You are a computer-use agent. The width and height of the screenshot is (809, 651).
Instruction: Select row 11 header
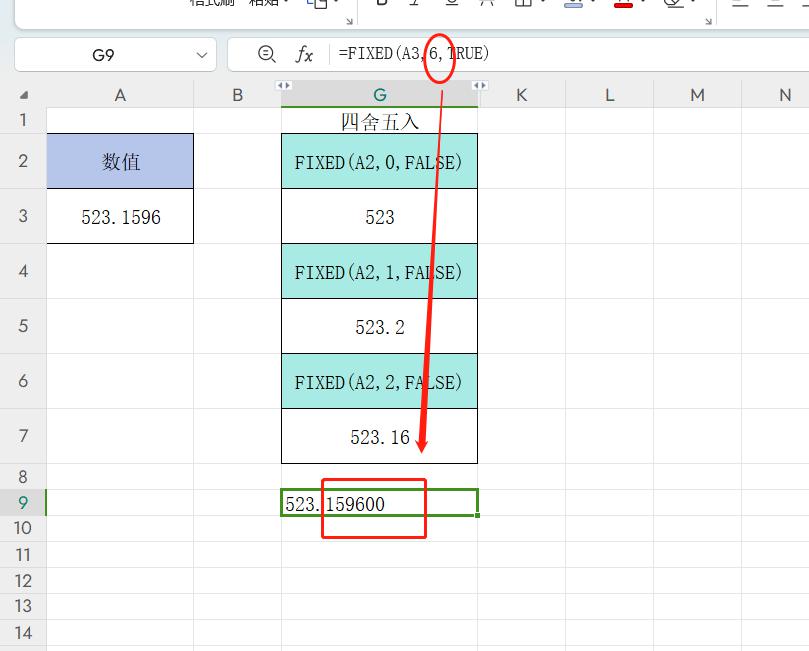pos(23,555)
